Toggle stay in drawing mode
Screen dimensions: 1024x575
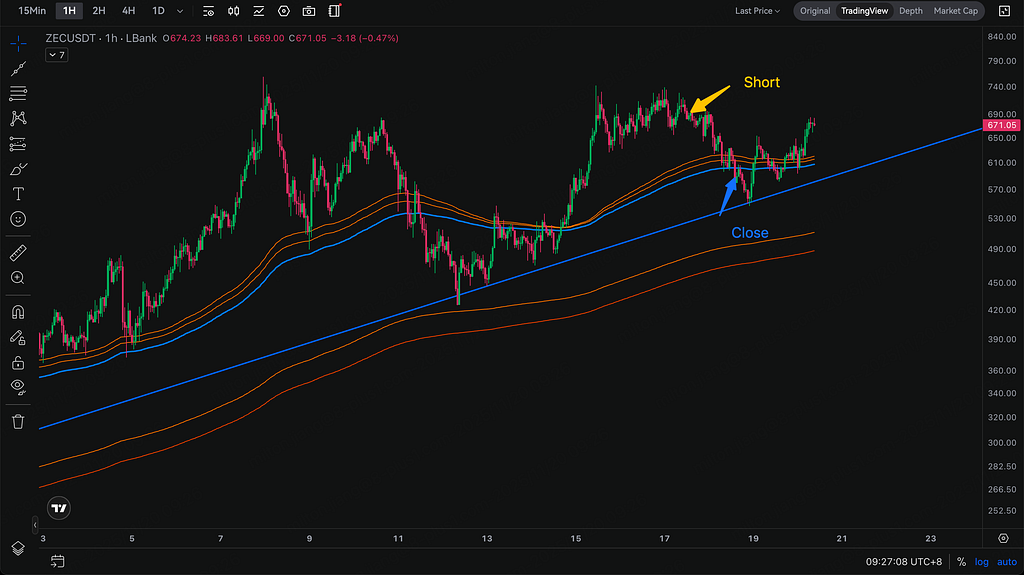click(x=18, y=337)
